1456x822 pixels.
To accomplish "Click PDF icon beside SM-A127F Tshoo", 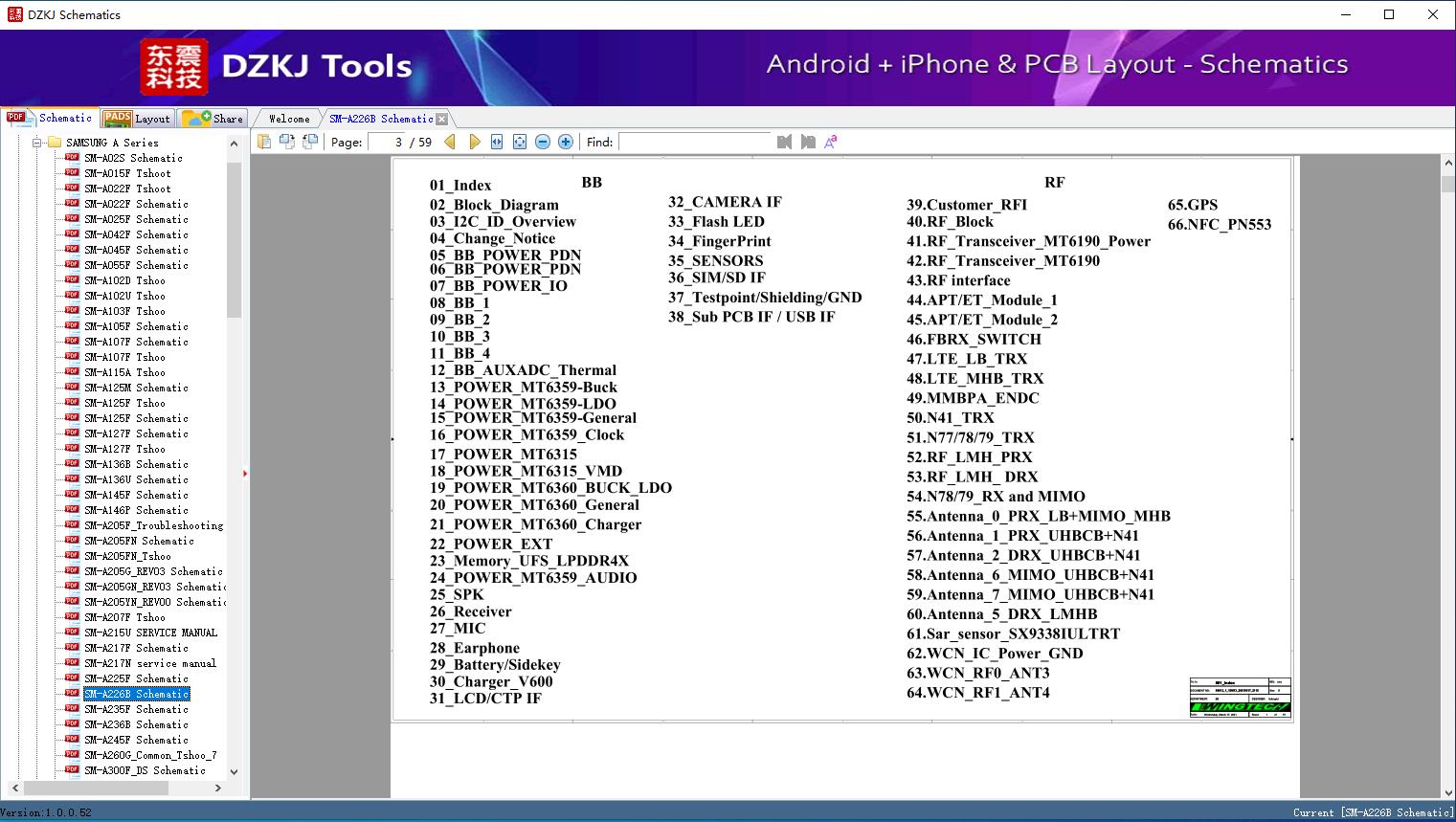I will coord(72,448).
